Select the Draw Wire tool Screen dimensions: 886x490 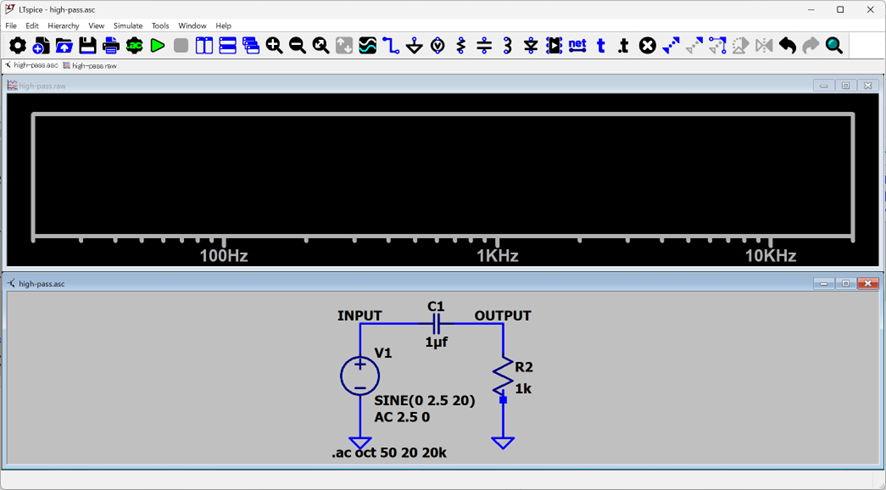391,46
